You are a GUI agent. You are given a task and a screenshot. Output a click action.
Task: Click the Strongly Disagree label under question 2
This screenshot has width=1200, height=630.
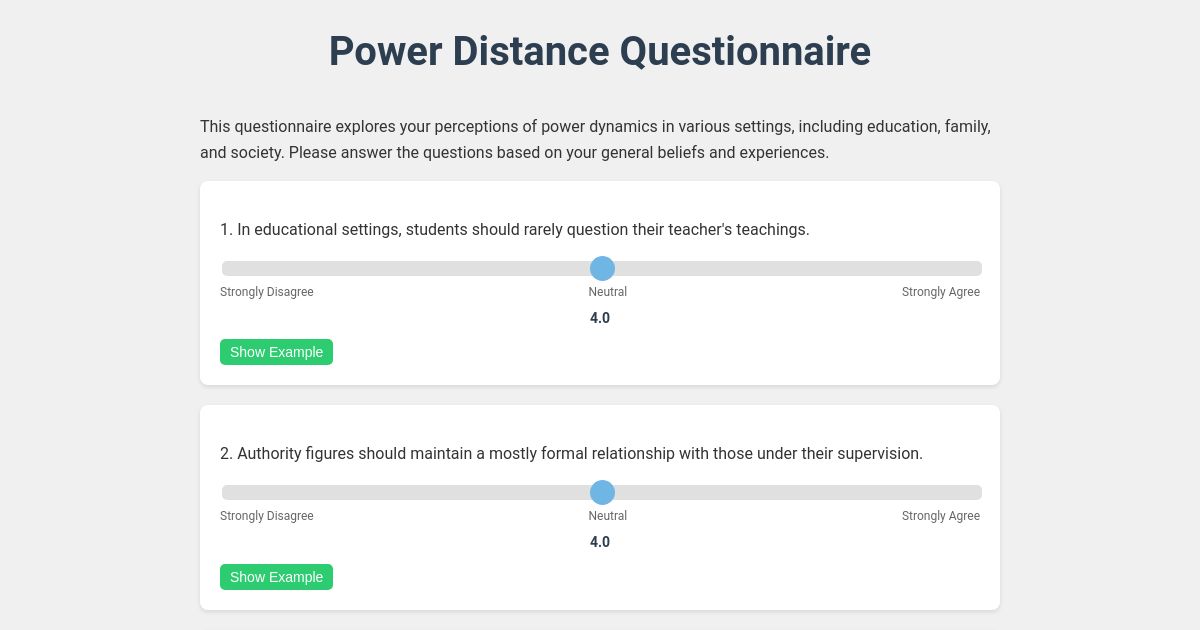[266, 516]
